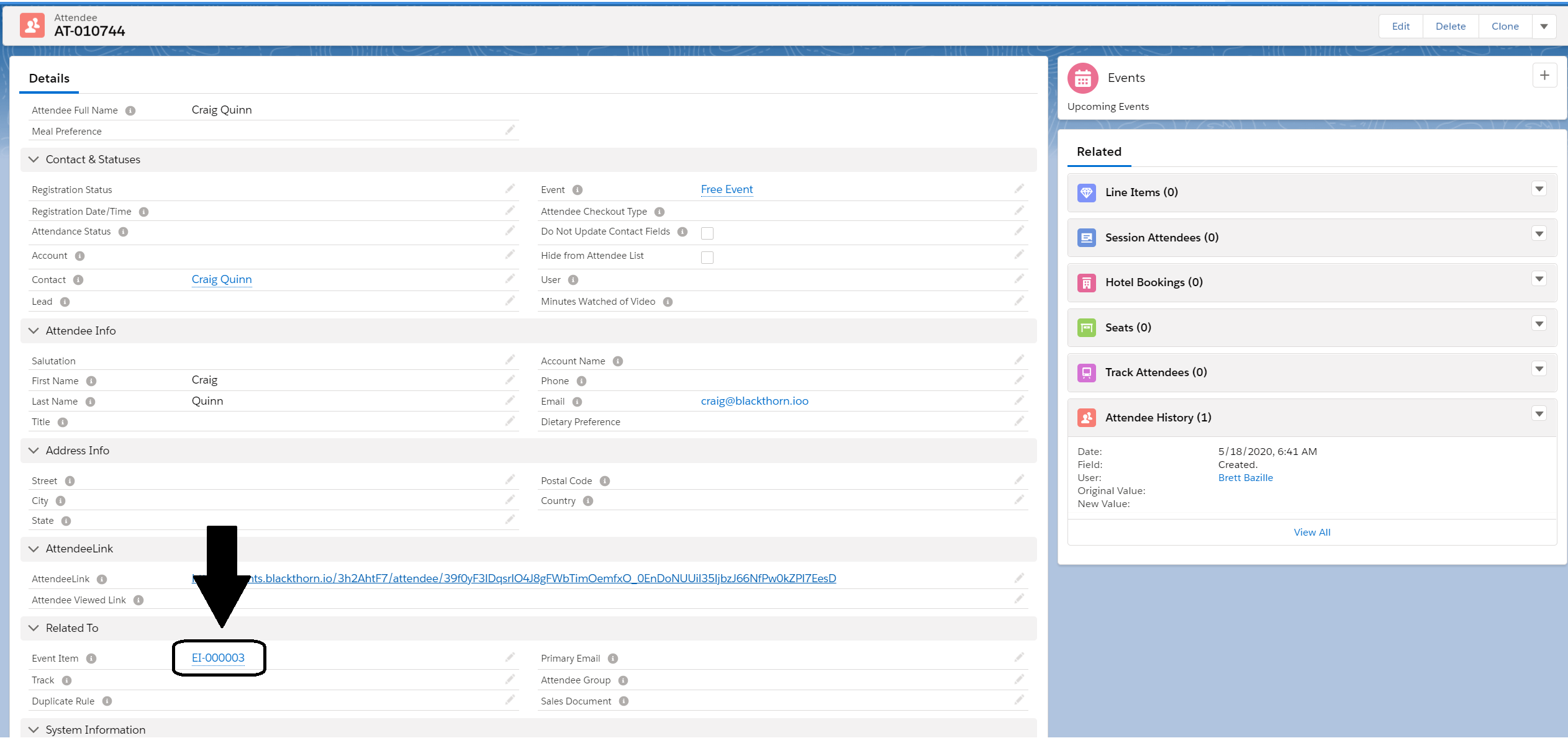Toggle Hide from Attendee List checkbox
This screenshot has width=1568, height=756.
coord(707,258)
